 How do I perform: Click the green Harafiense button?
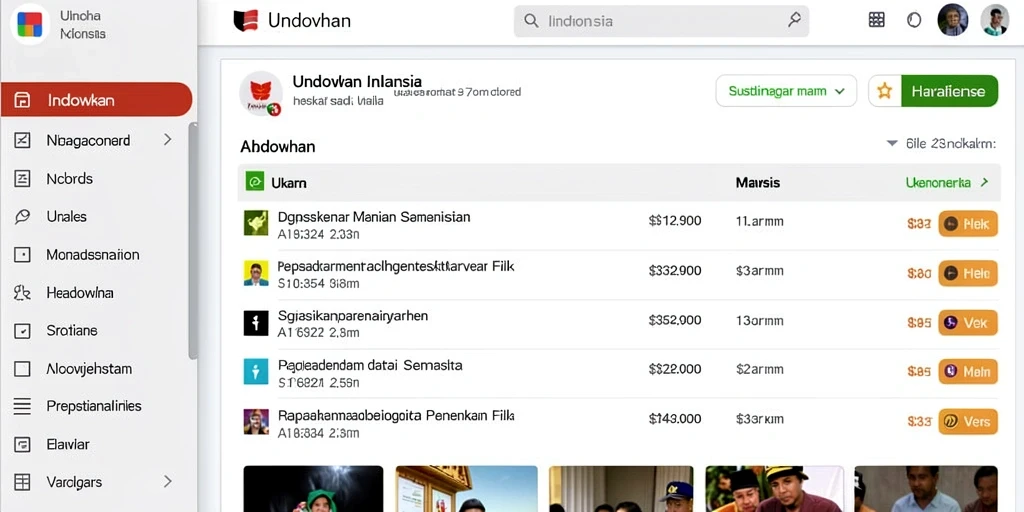point(949,91)
